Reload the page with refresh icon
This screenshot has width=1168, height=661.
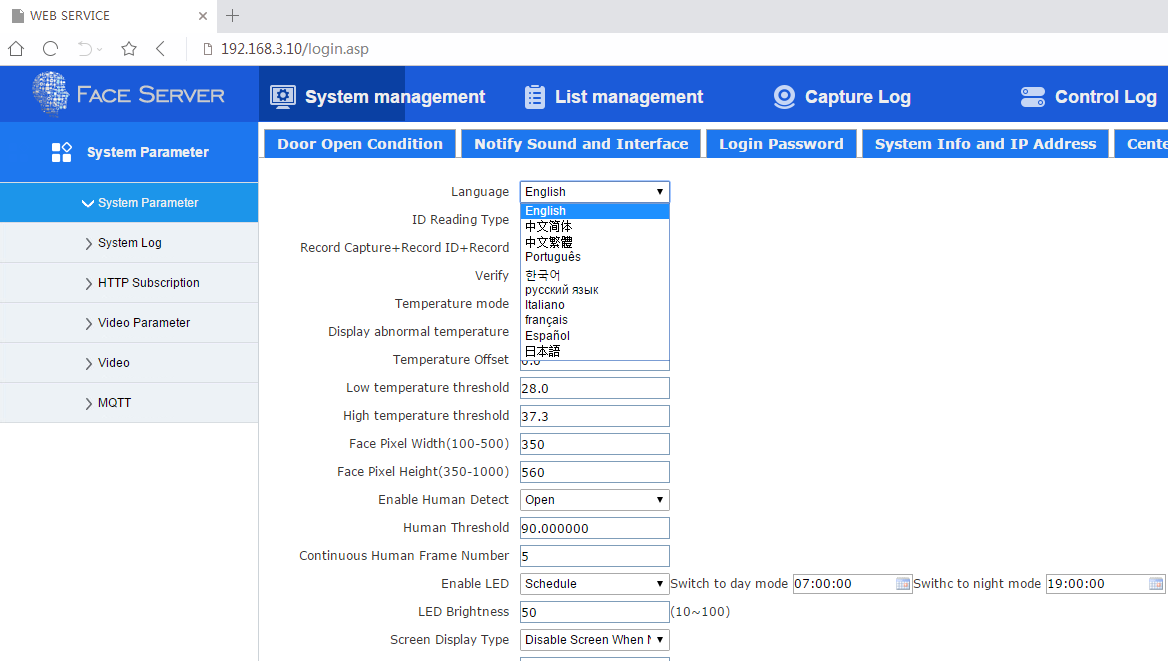point(50,48)
